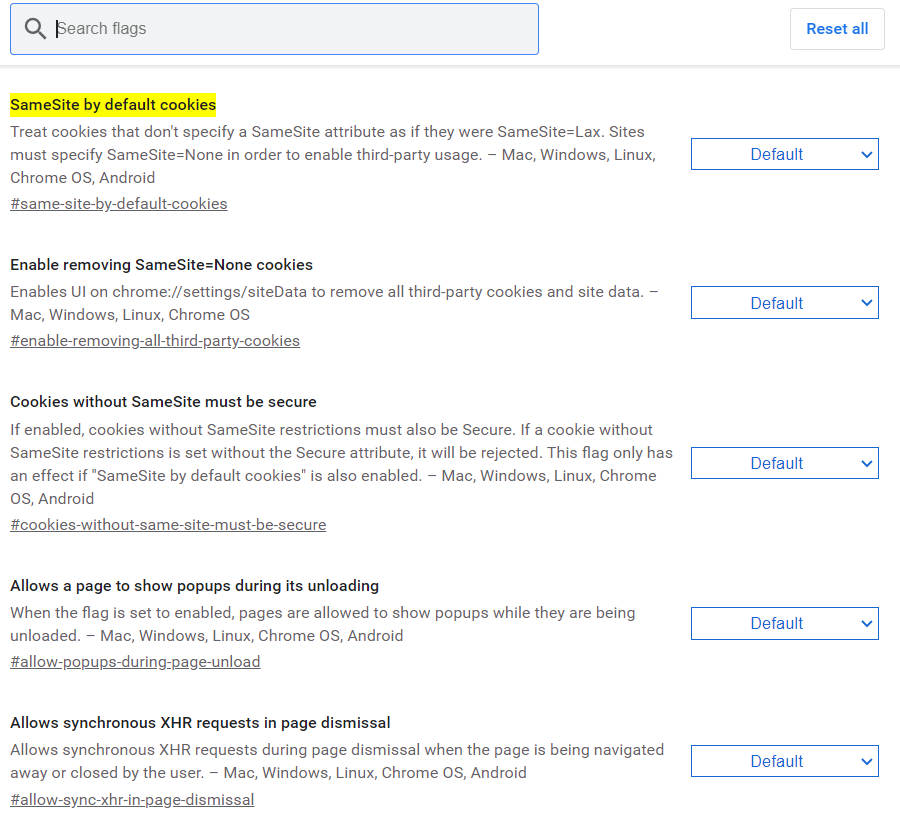Follow the #allow-sync-xhr-in-page-dismissal link
This screenshot has height=832, width=900.
pyautogui.click(x=132, y=799)
